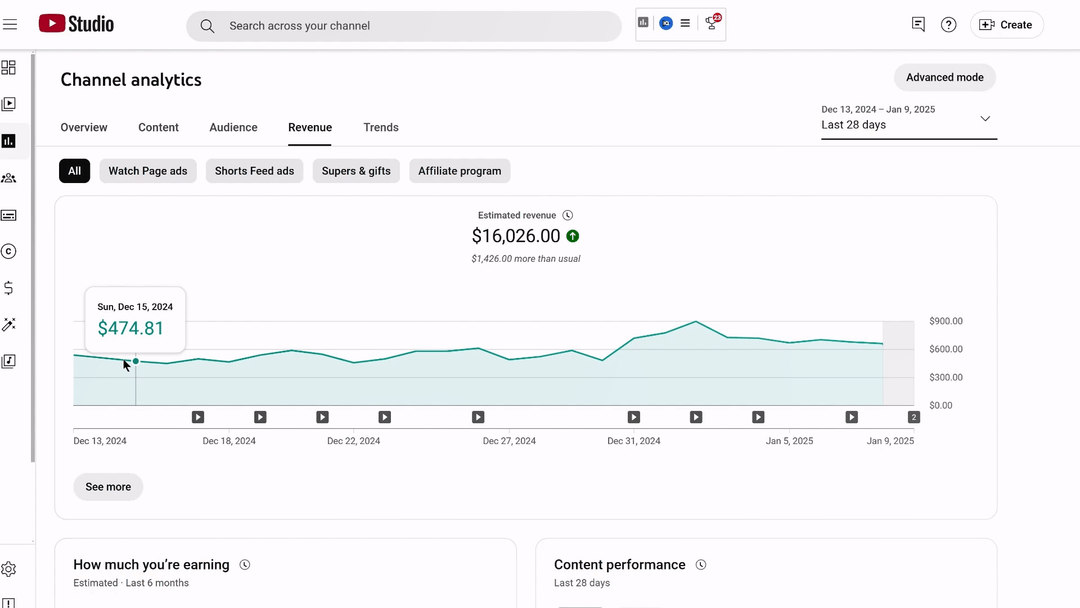This screenshot has width=1080, height=608.
Task: Open the Earn dollar-sign sidebar icon
Action: (x=8, y=288)
